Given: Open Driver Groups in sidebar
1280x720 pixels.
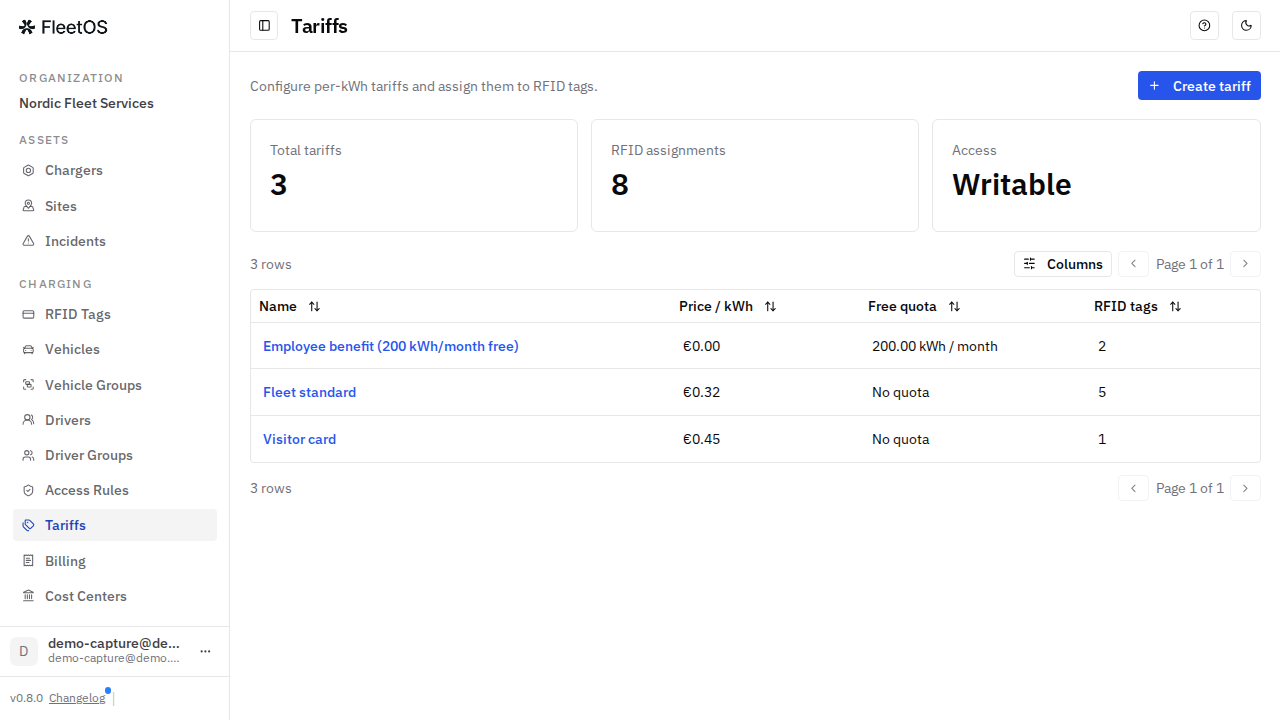Looking at the screenshot, I should [115, 455].
